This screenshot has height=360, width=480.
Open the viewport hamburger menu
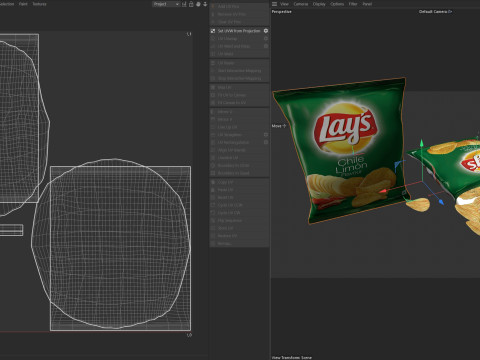[x=274, y=4]
